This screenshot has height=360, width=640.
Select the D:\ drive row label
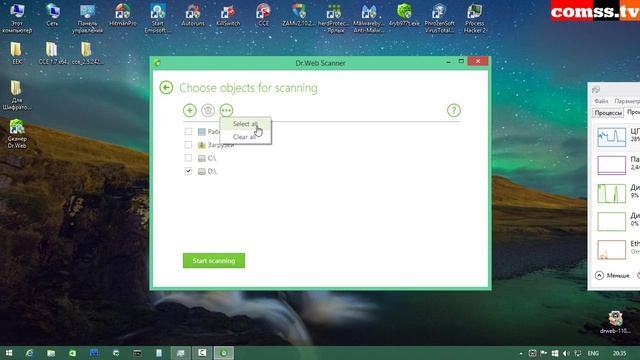coord(212,171)
